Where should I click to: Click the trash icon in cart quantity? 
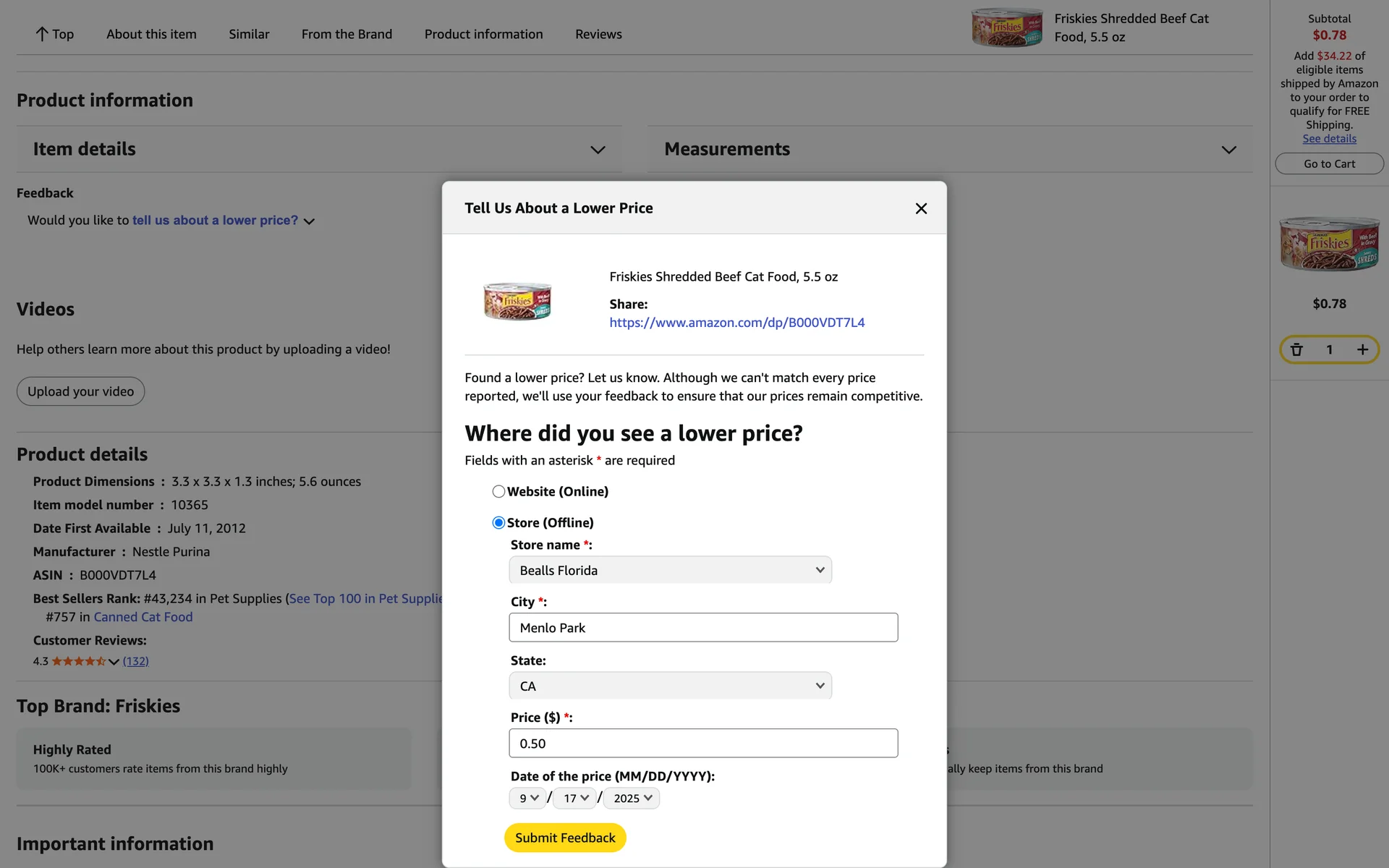1296,349
